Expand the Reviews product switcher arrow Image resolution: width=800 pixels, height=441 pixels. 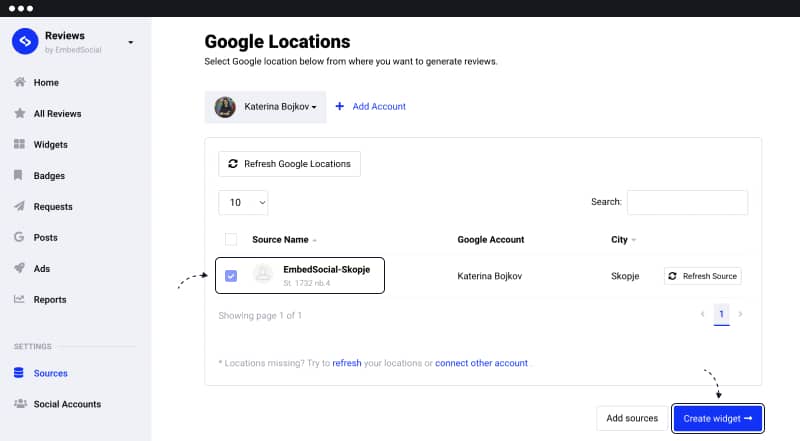[131, 42]
